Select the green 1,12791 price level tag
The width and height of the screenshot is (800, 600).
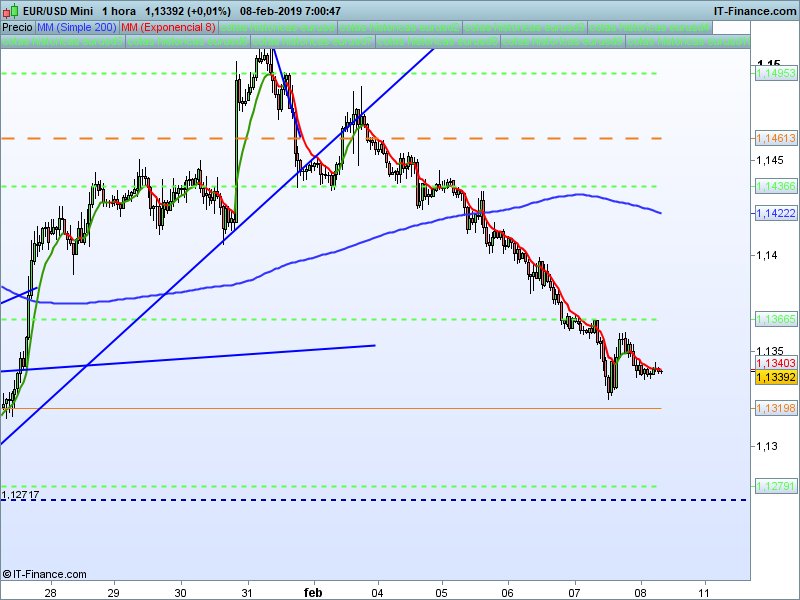click(x=775, y=486)
